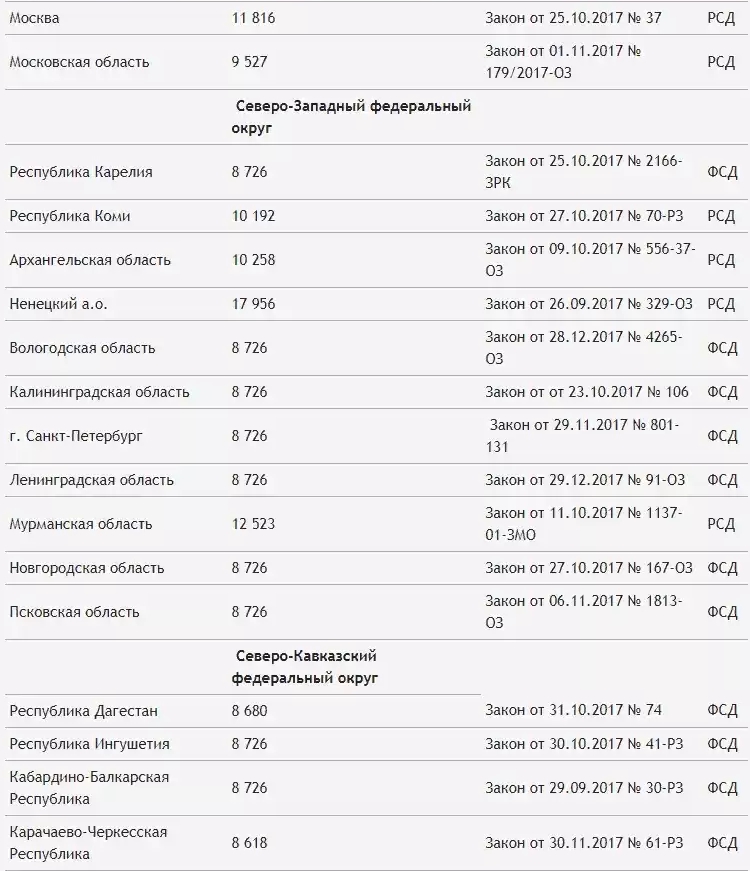Click the Северо-Кавказский федеральный округ heading

coord(305,667)
